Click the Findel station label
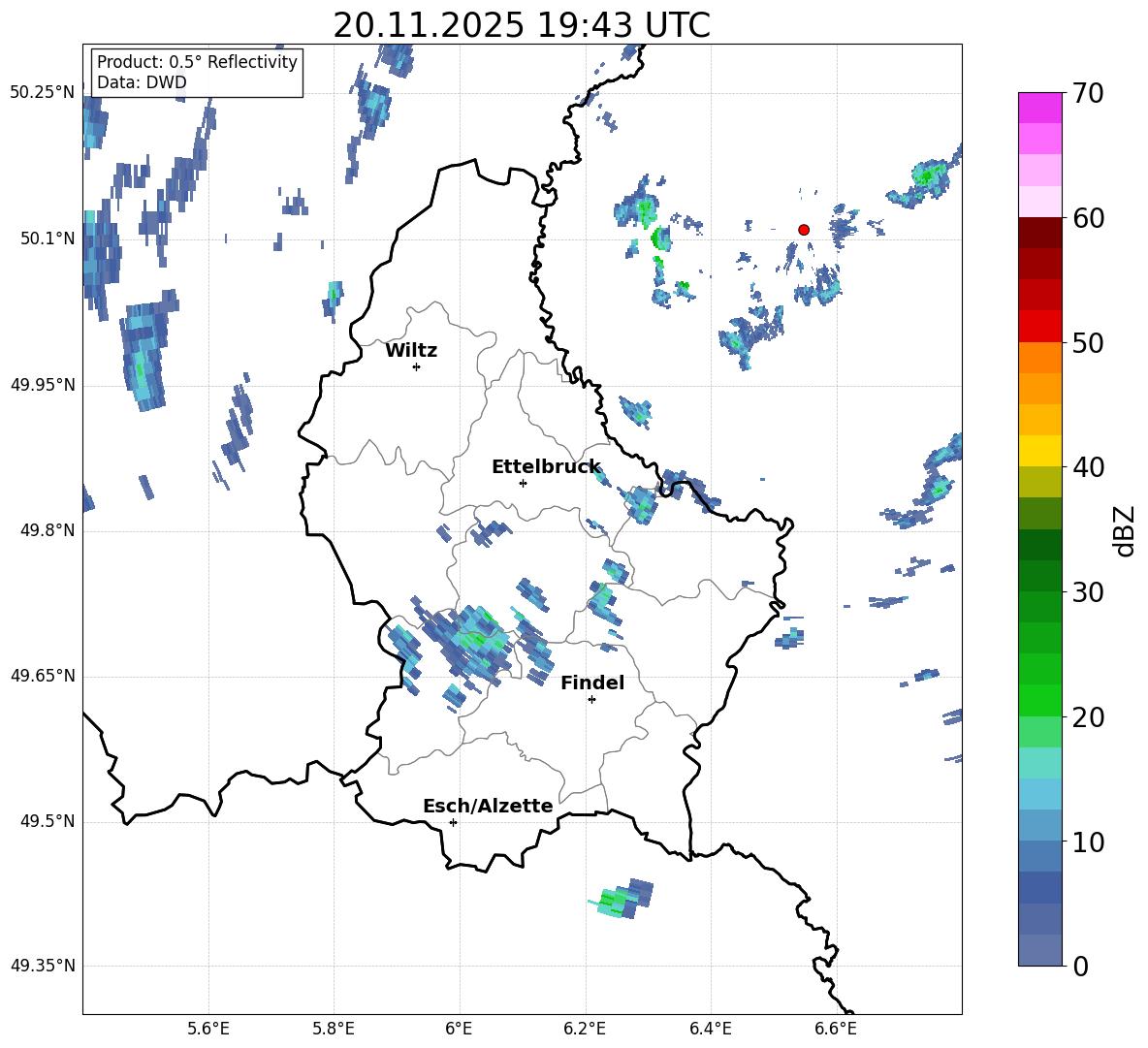Viewport: 1148px width, 1048px height. coord(592,683)
